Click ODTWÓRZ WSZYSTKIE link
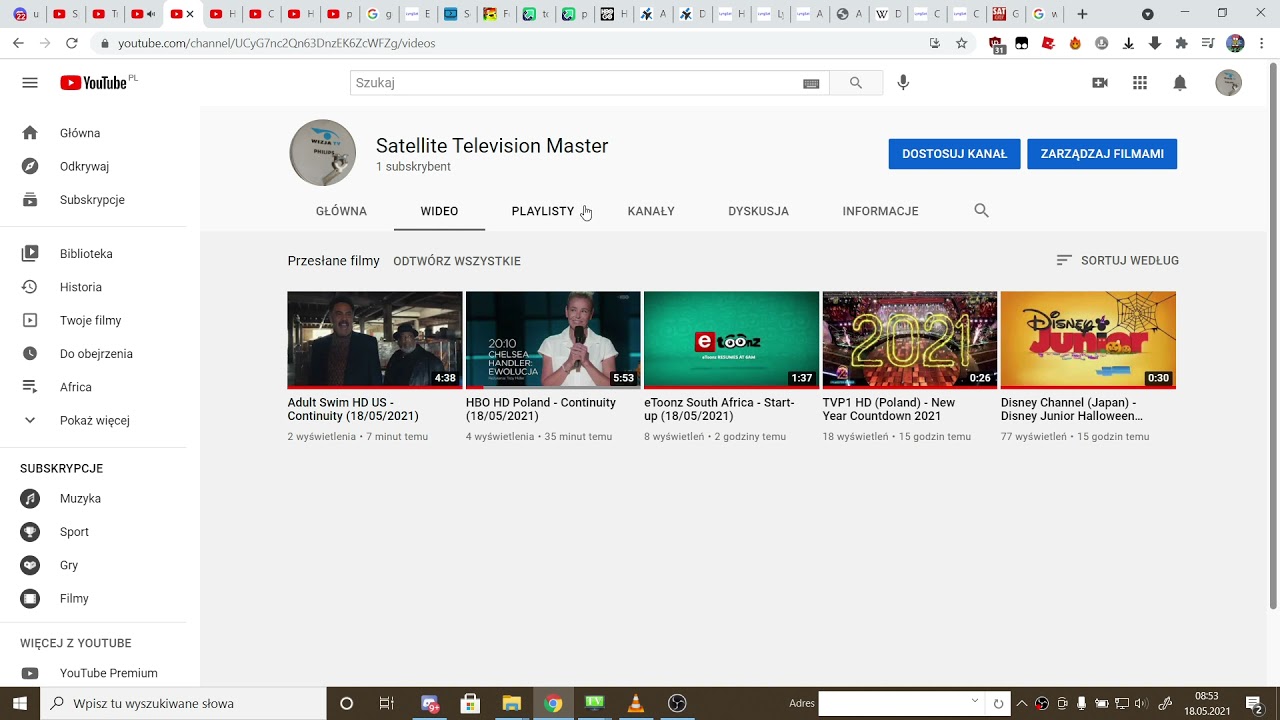The width and height of the screenshot is (1280, 720). 457,261
